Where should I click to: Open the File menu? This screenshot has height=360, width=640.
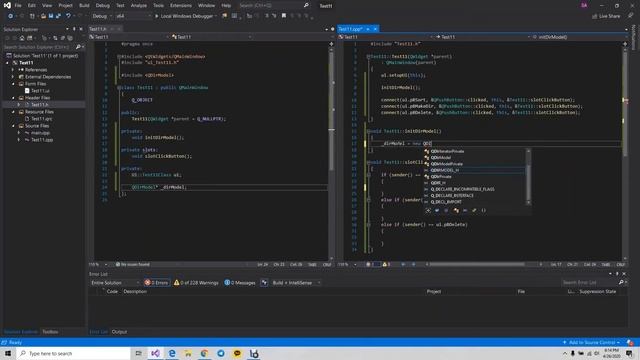pos(18,6)
